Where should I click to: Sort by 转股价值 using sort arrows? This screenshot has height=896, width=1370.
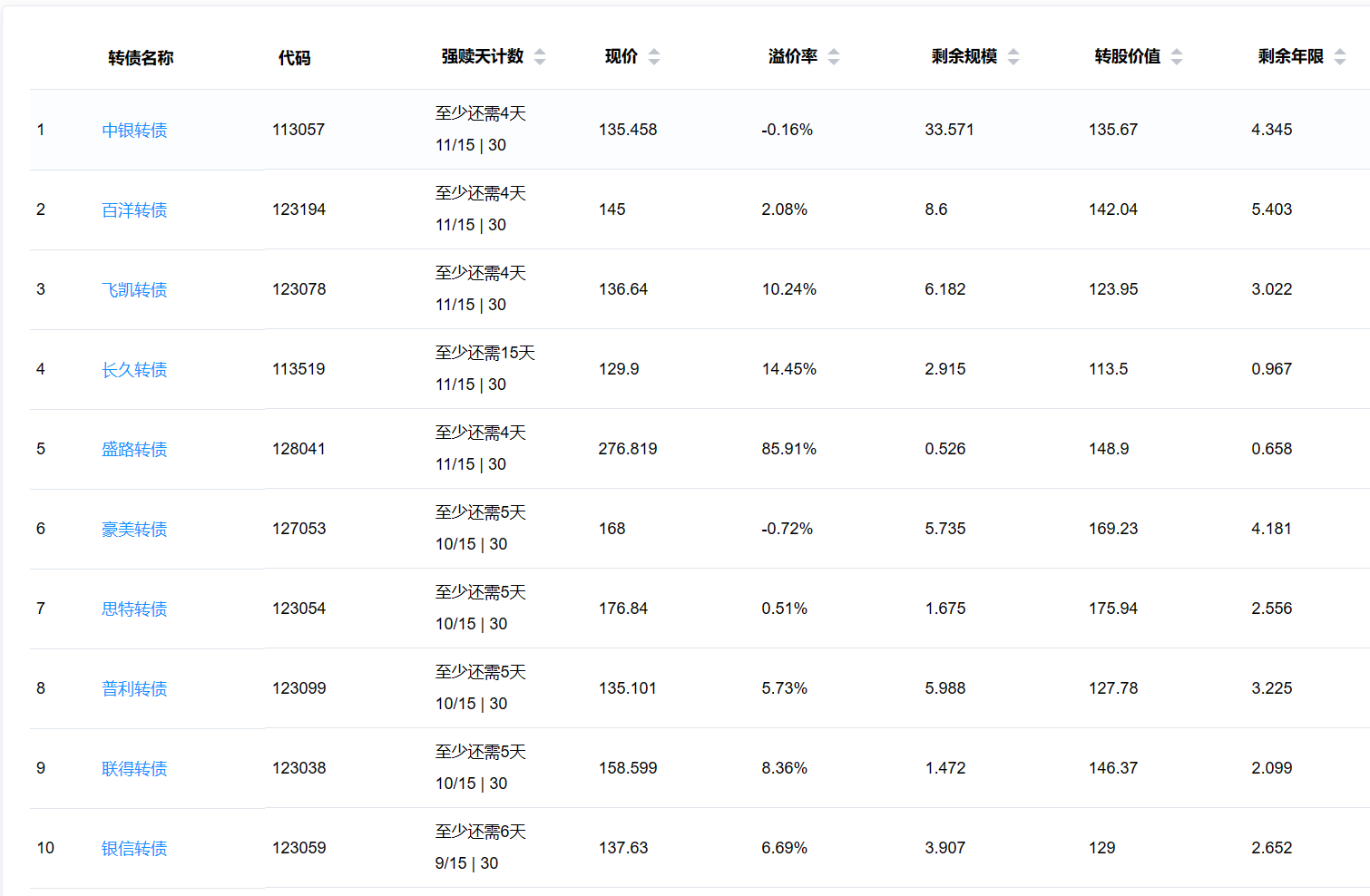point(1177,57)
